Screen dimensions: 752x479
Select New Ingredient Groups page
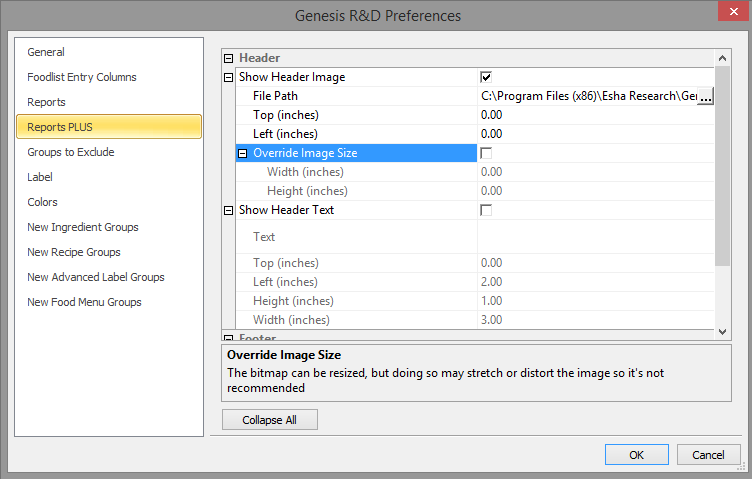pos(83,227)
